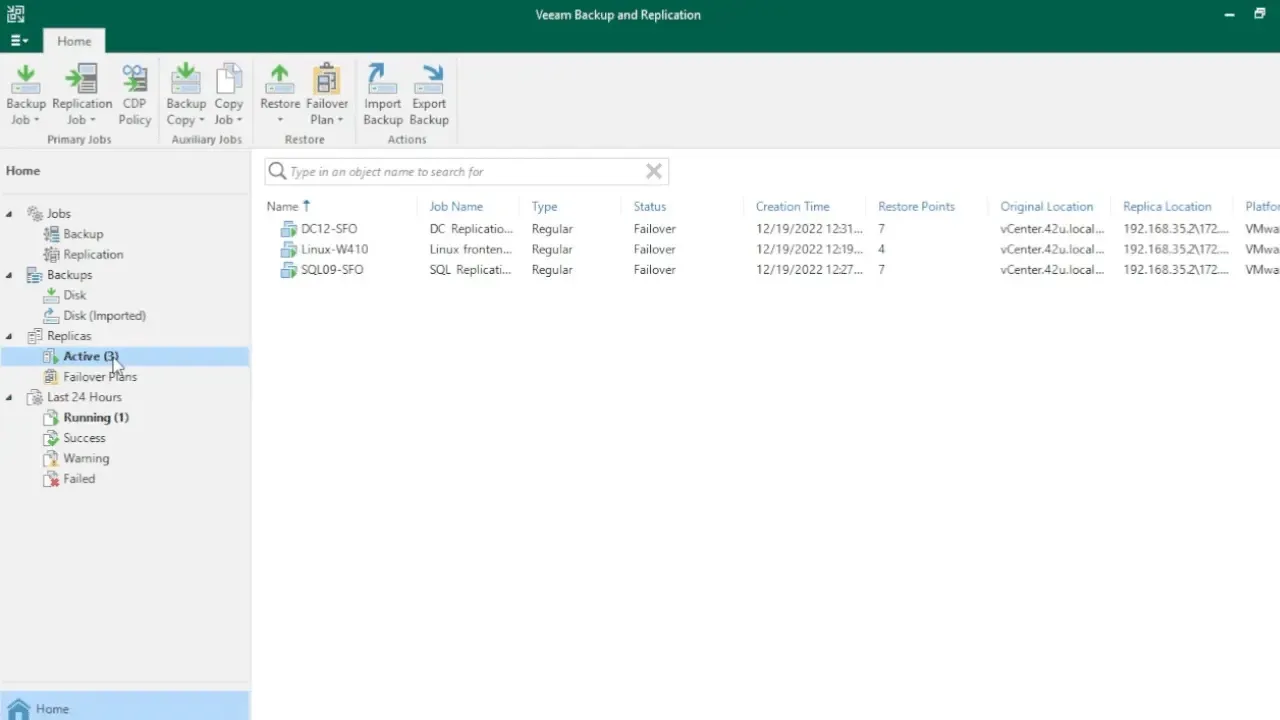Open the Replication Job ribbon icon
The image size is (1280, 720).
coord(82,95)
